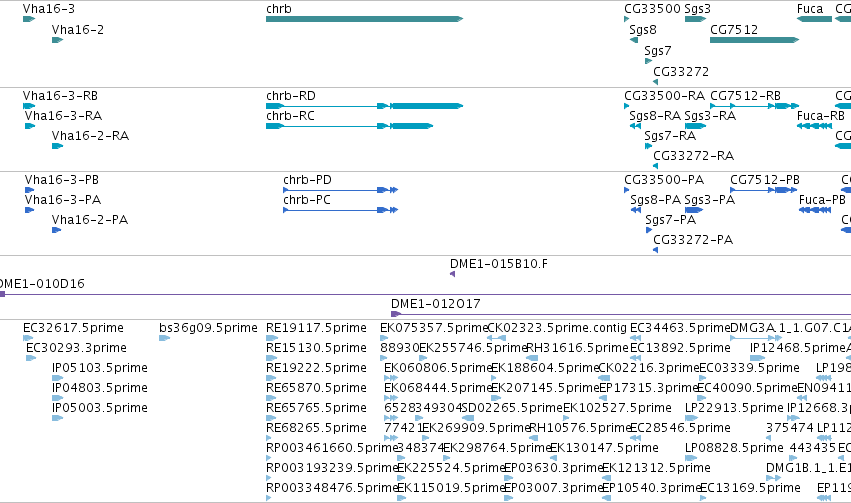Select the Sgs8 gene arrow
This screenshot has height=503, width=851.
tap(634, 40)
